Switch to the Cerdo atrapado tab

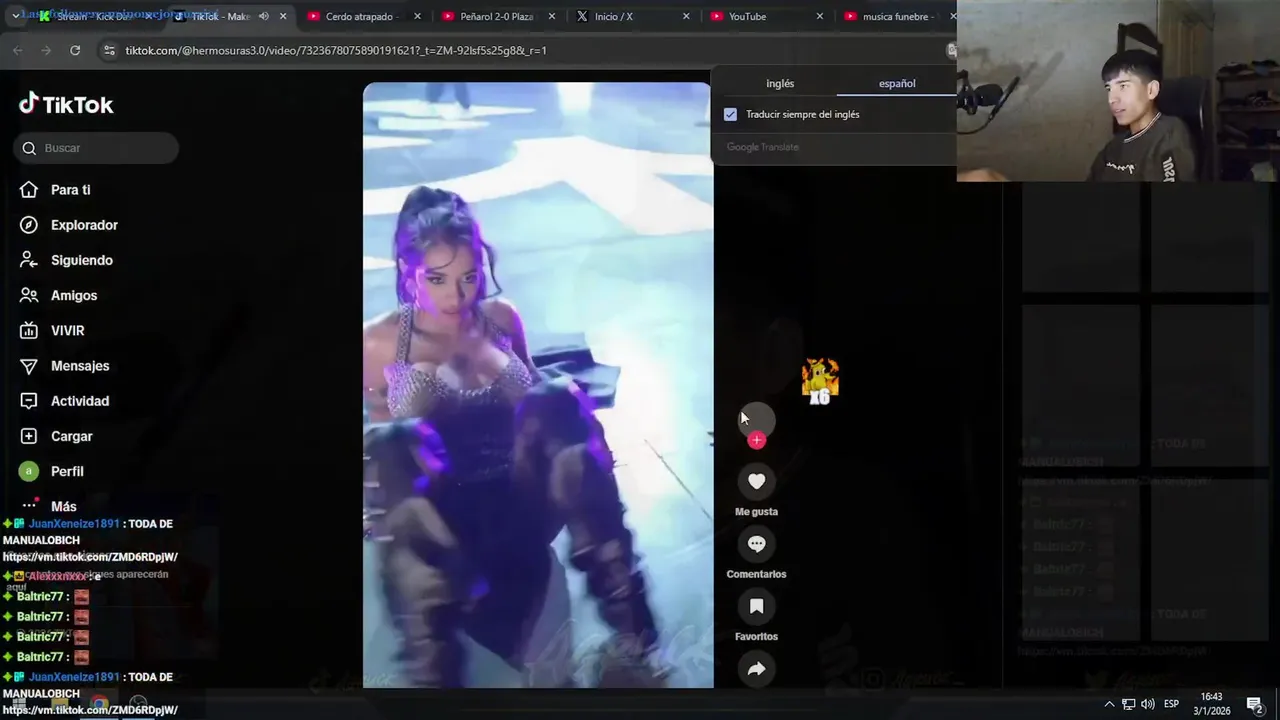pos(364,16)
